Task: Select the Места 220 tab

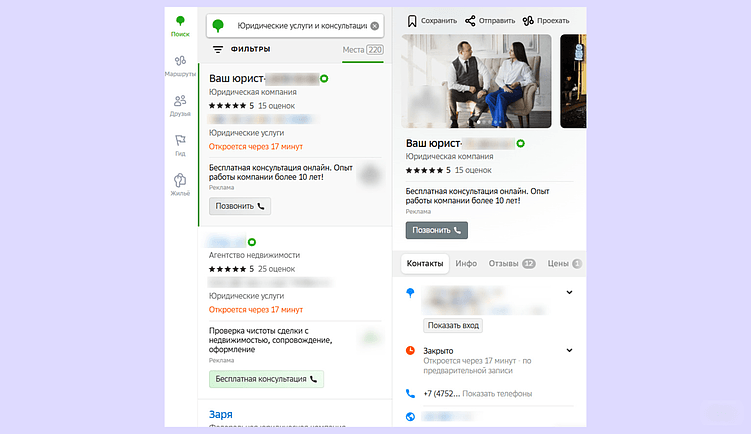Action: pyautogui.click(x=363, y=50)
